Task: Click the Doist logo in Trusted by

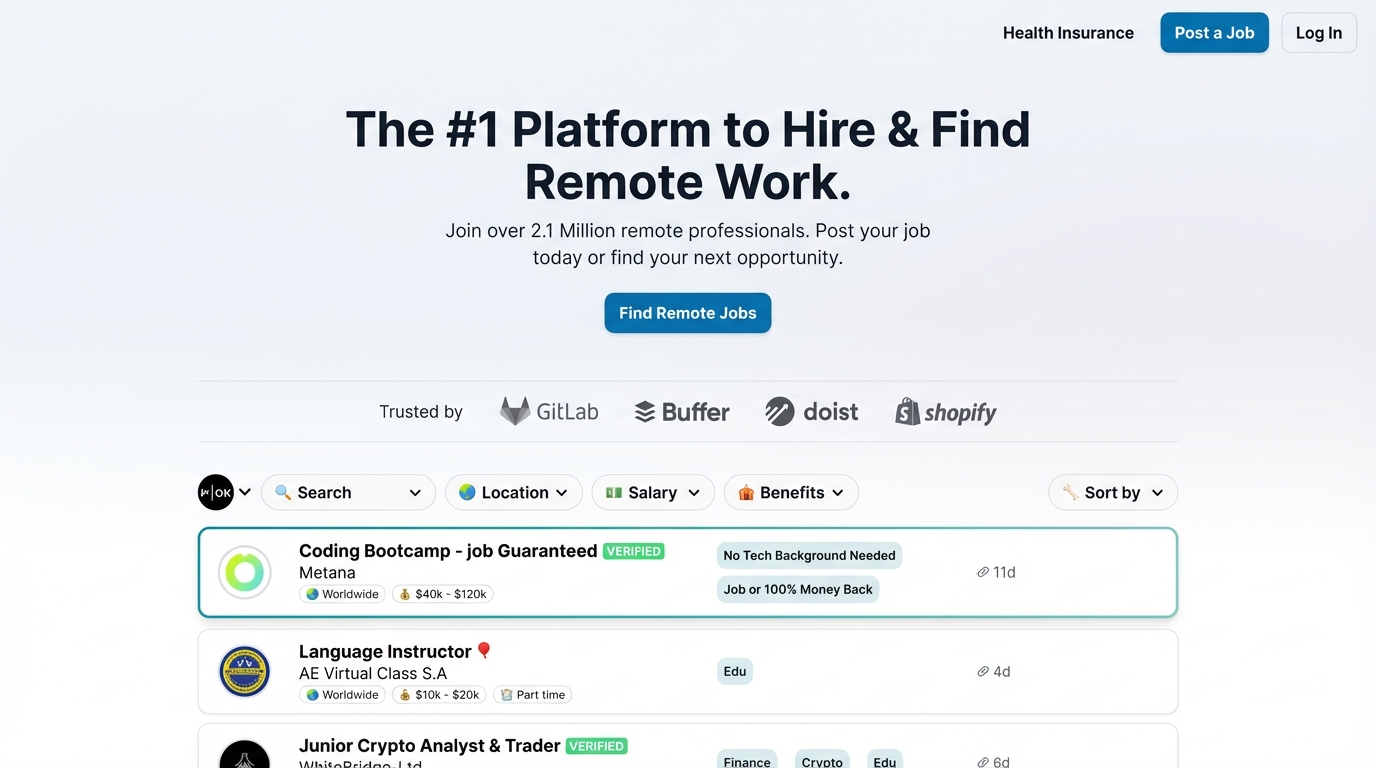Action: coord(811,412)
